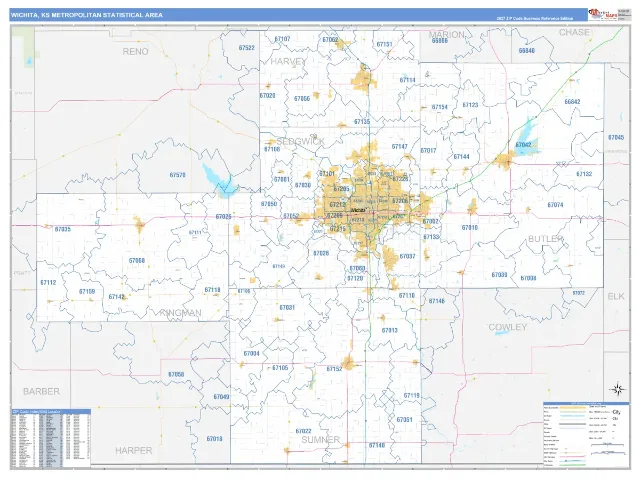Image resolution: width=640 pixels, height=480 pixels.
Task: Click ZIP code label 67152
Action: coord(334,369)
